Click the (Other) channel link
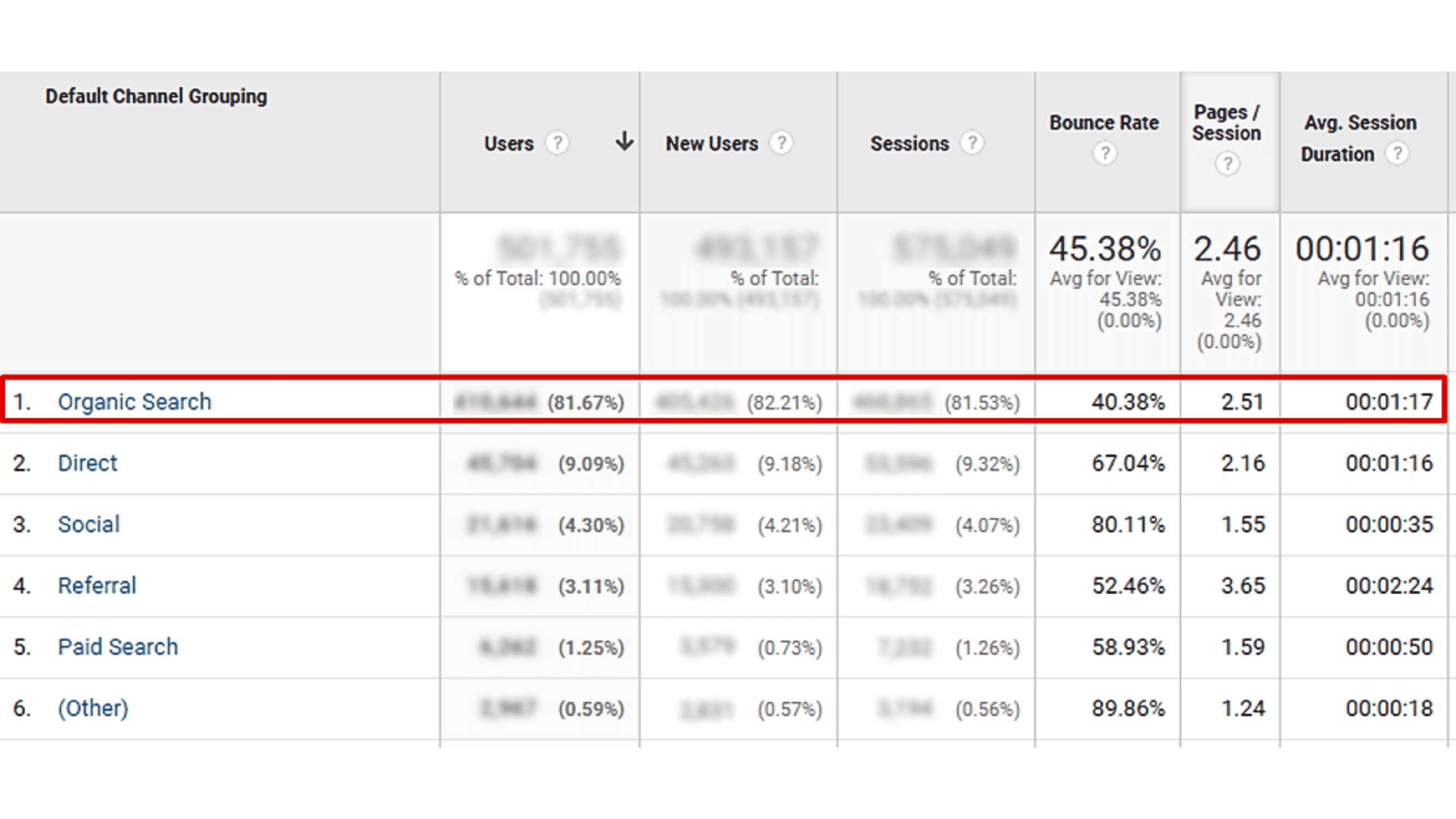This screenshot has width=1456, height=819. point(93,708)
